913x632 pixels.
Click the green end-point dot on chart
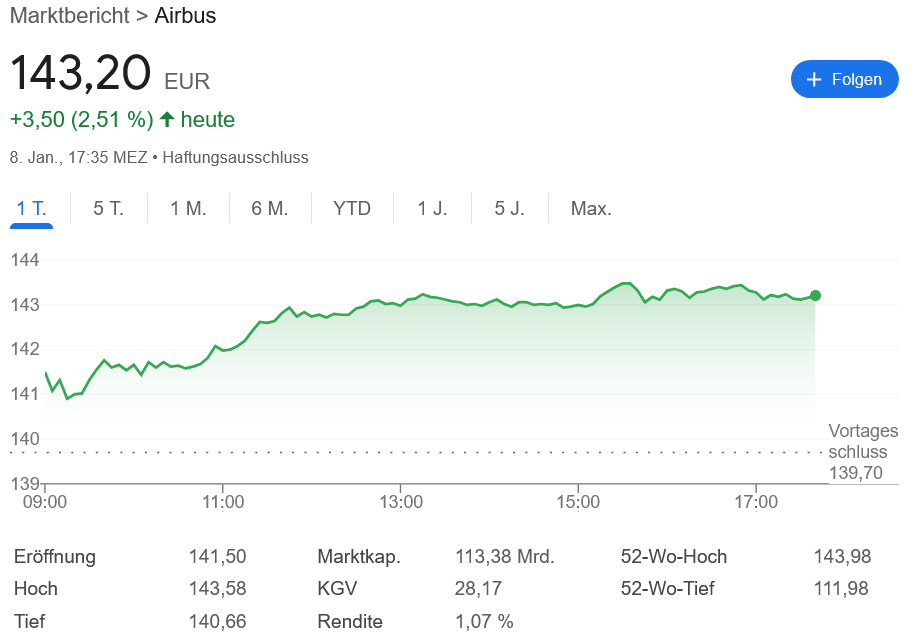(815, 295)
